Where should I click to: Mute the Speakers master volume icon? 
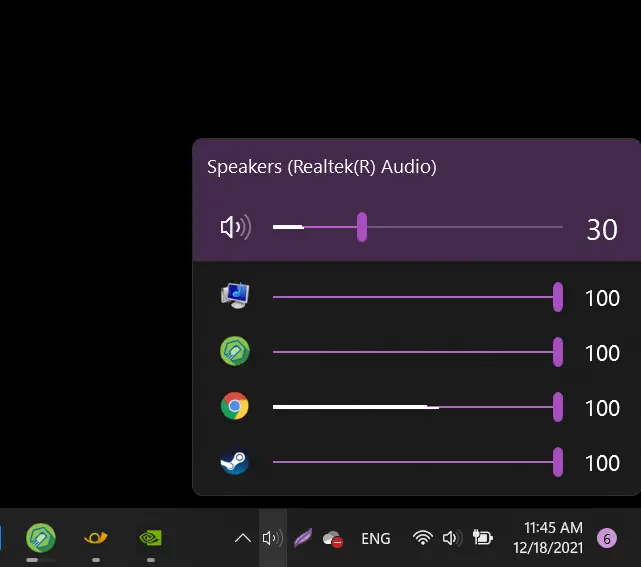[235, 227]
